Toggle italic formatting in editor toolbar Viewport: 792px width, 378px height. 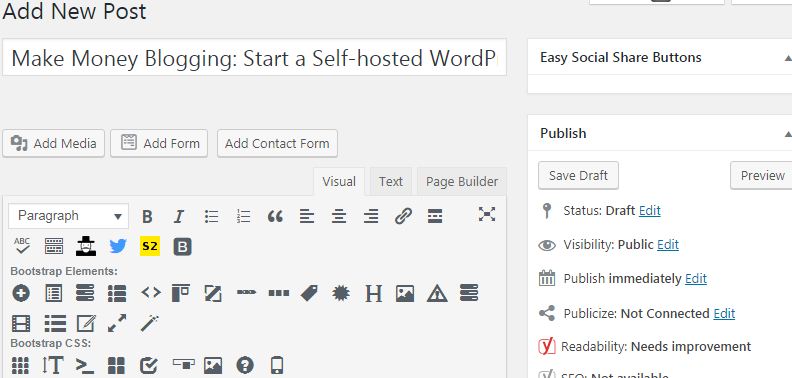pos(179,217)
